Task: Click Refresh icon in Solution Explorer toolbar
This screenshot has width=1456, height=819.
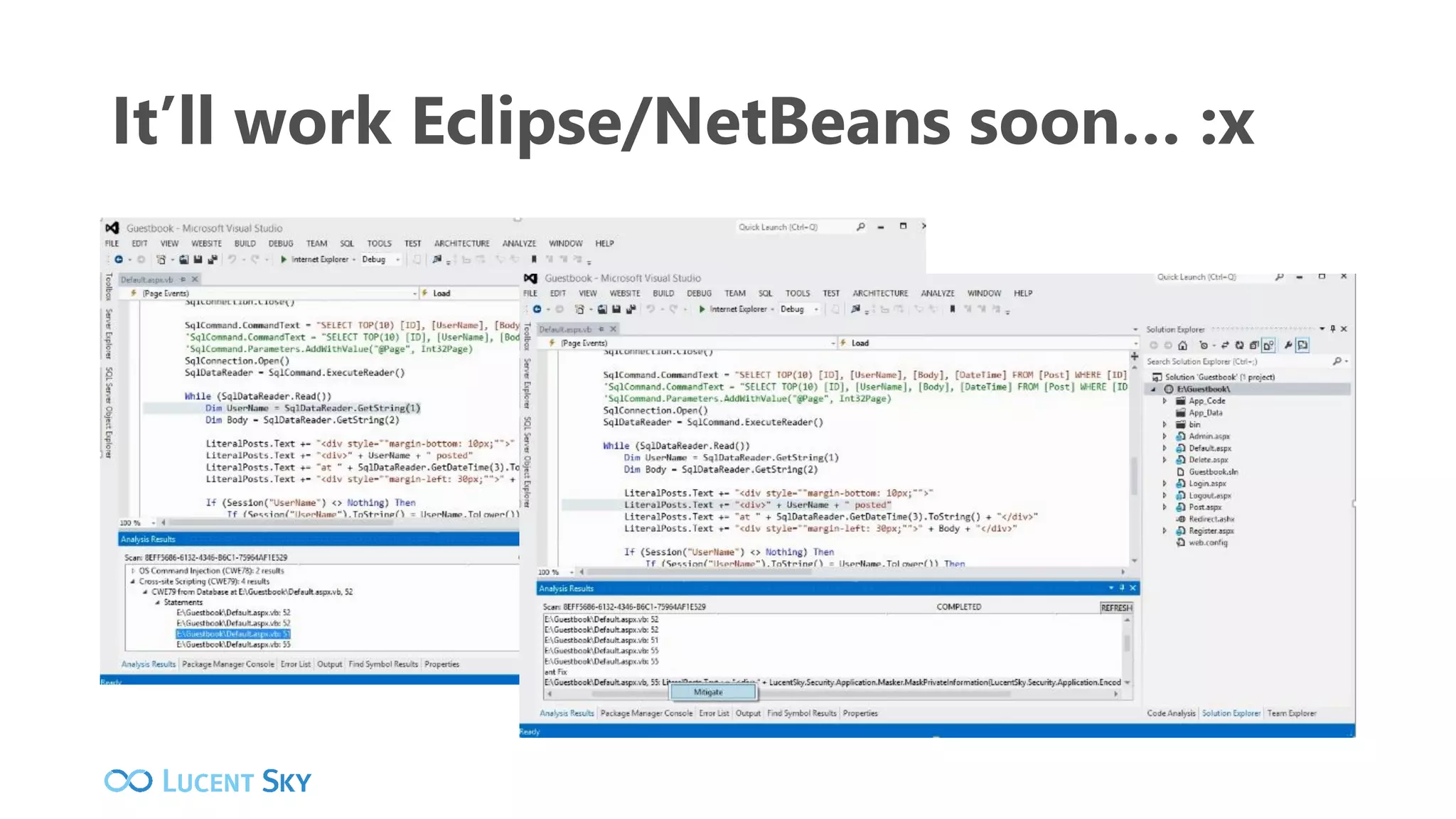Action: (1239, 346)
